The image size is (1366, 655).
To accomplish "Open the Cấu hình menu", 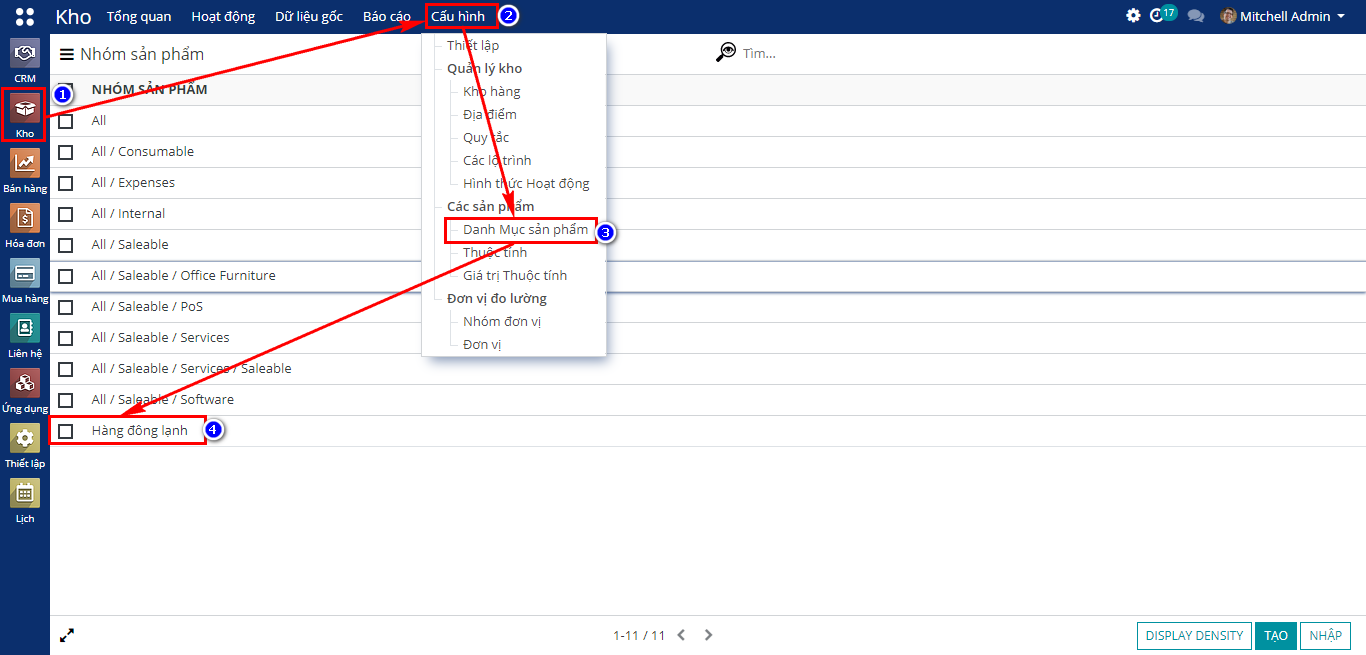I will click(x=458, y=16).
